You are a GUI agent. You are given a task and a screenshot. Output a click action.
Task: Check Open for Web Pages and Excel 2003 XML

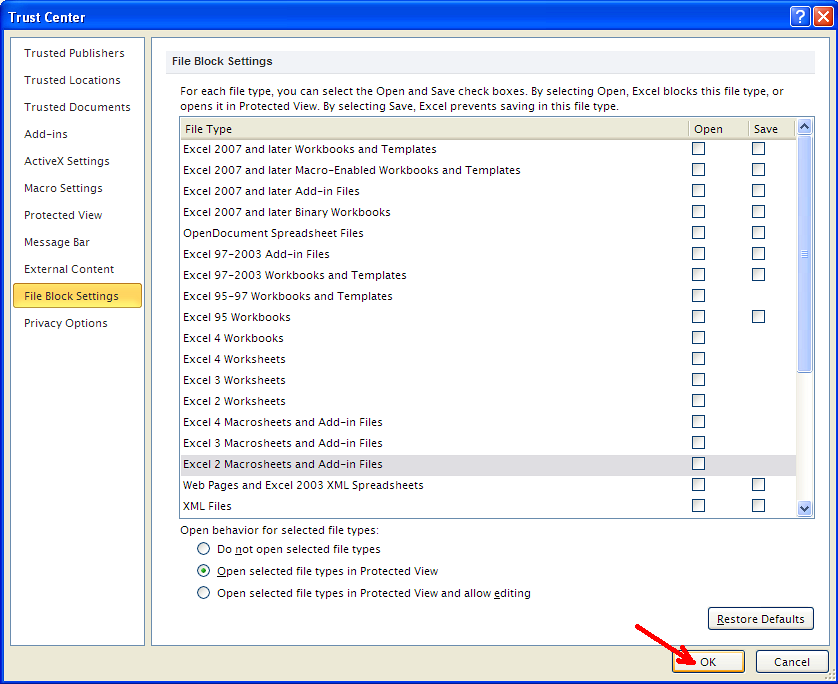(x=698, y=485)
